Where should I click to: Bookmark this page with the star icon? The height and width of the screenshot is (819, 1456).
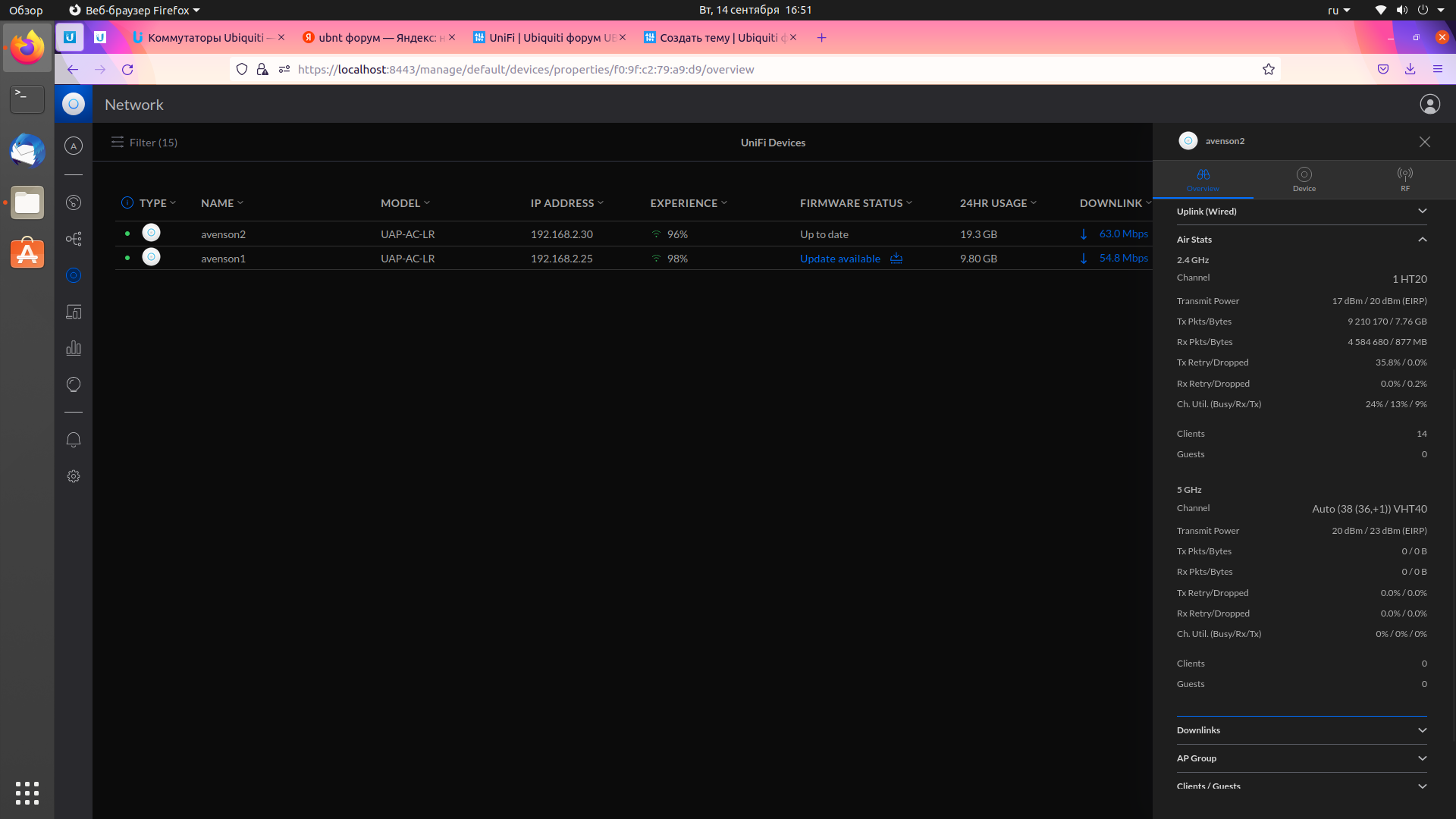(x=1269, y=69)
